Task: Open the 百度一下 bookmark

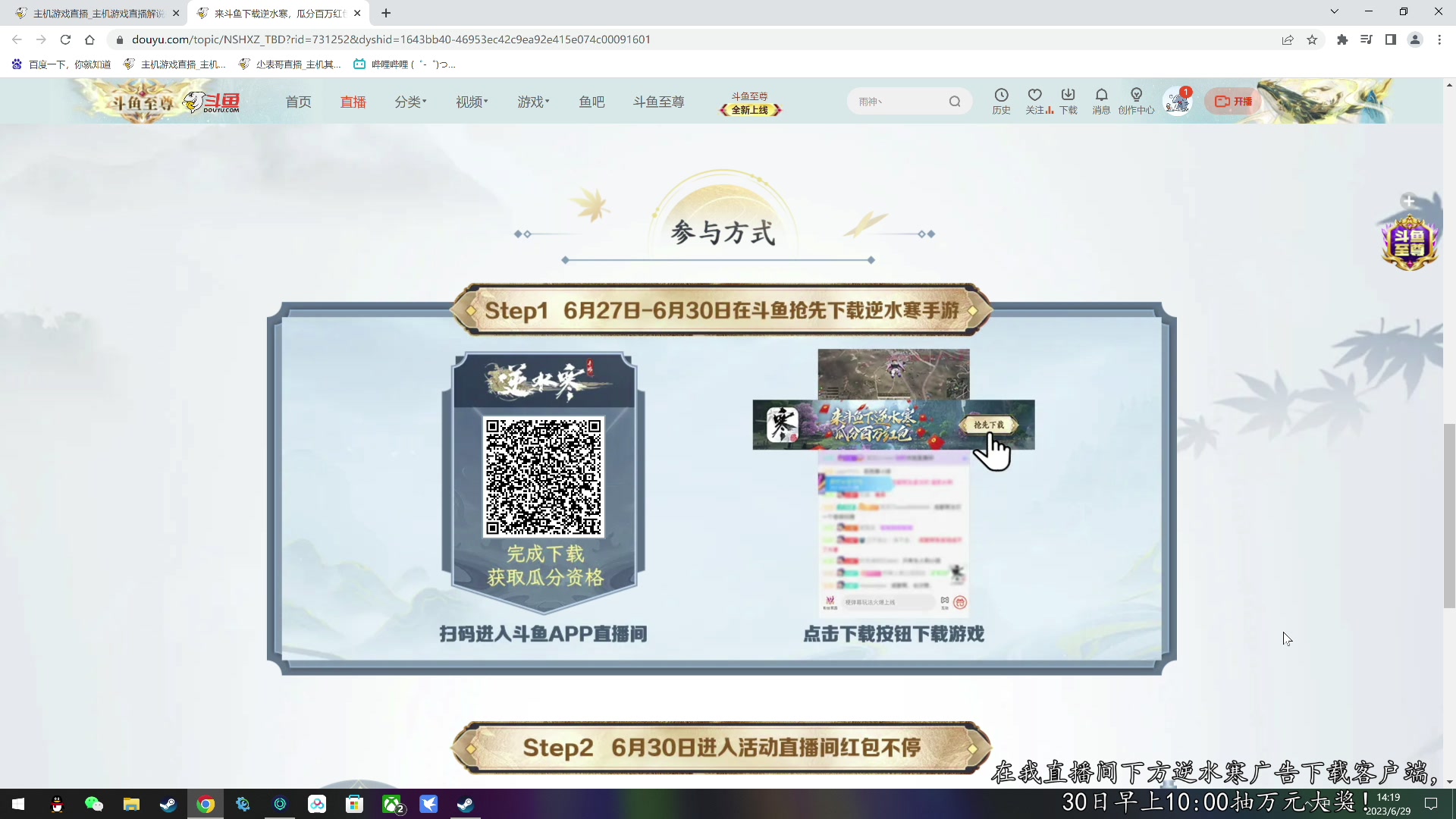Action: (x=61, y=64)
